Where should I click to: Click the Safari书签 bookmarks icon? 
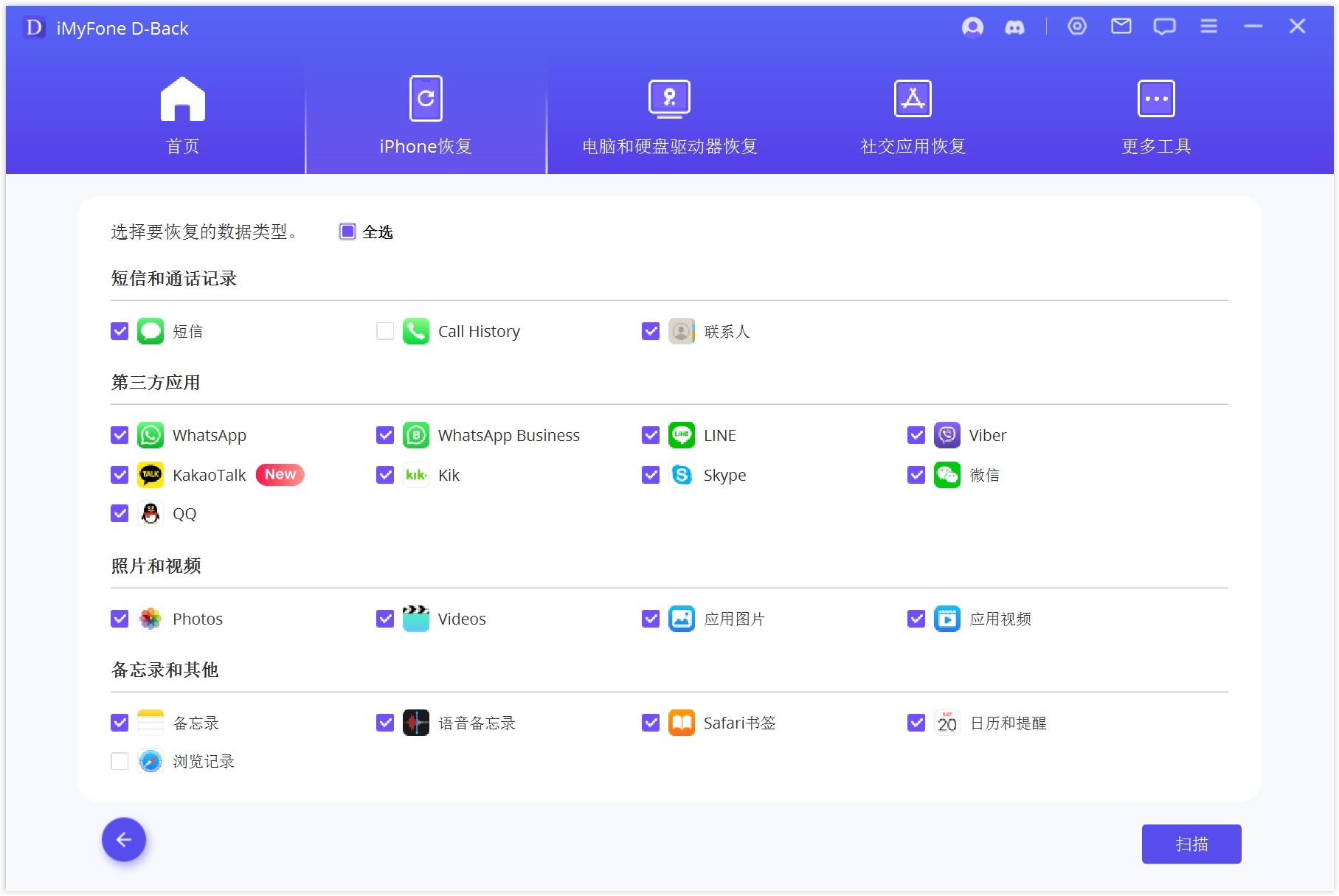pos(682,723)
